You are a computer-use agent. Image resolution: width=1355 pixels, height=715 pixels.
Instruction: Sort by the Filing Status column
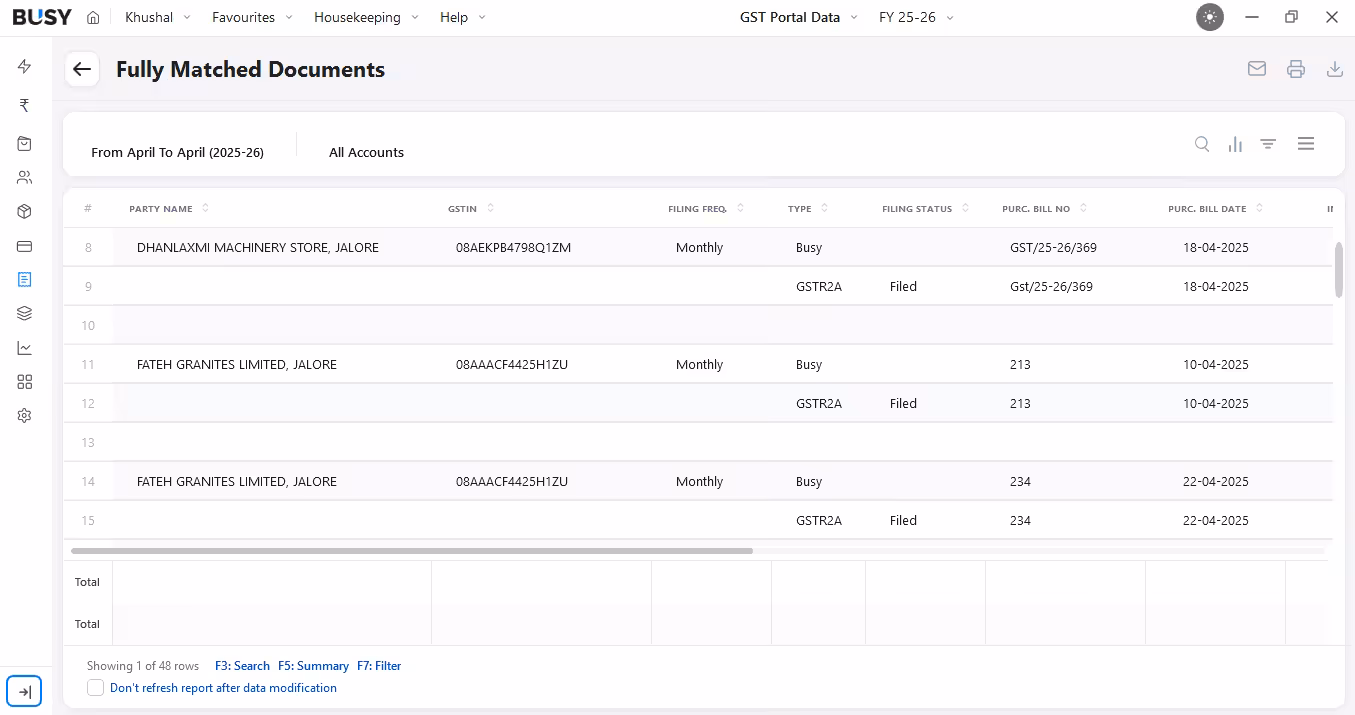click(926, 209)
